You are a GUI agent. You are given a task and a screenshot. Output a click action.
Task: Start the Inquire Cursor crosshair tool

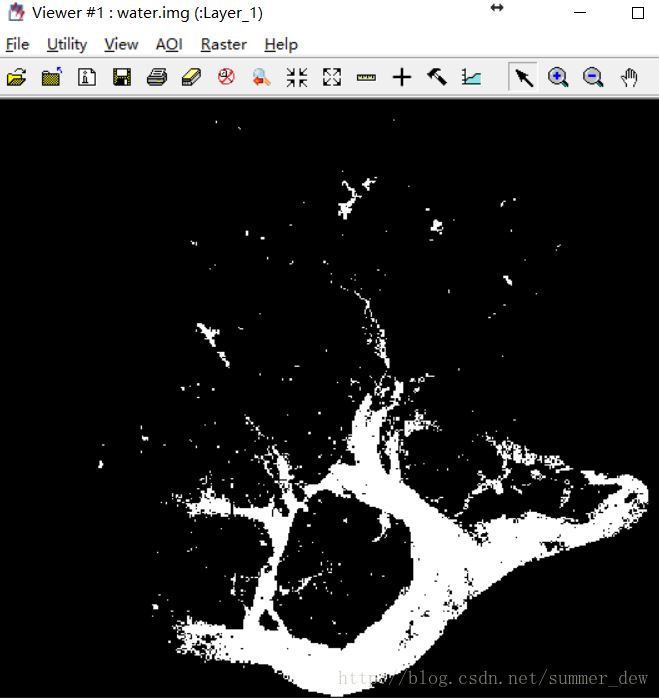pos(402,77)
